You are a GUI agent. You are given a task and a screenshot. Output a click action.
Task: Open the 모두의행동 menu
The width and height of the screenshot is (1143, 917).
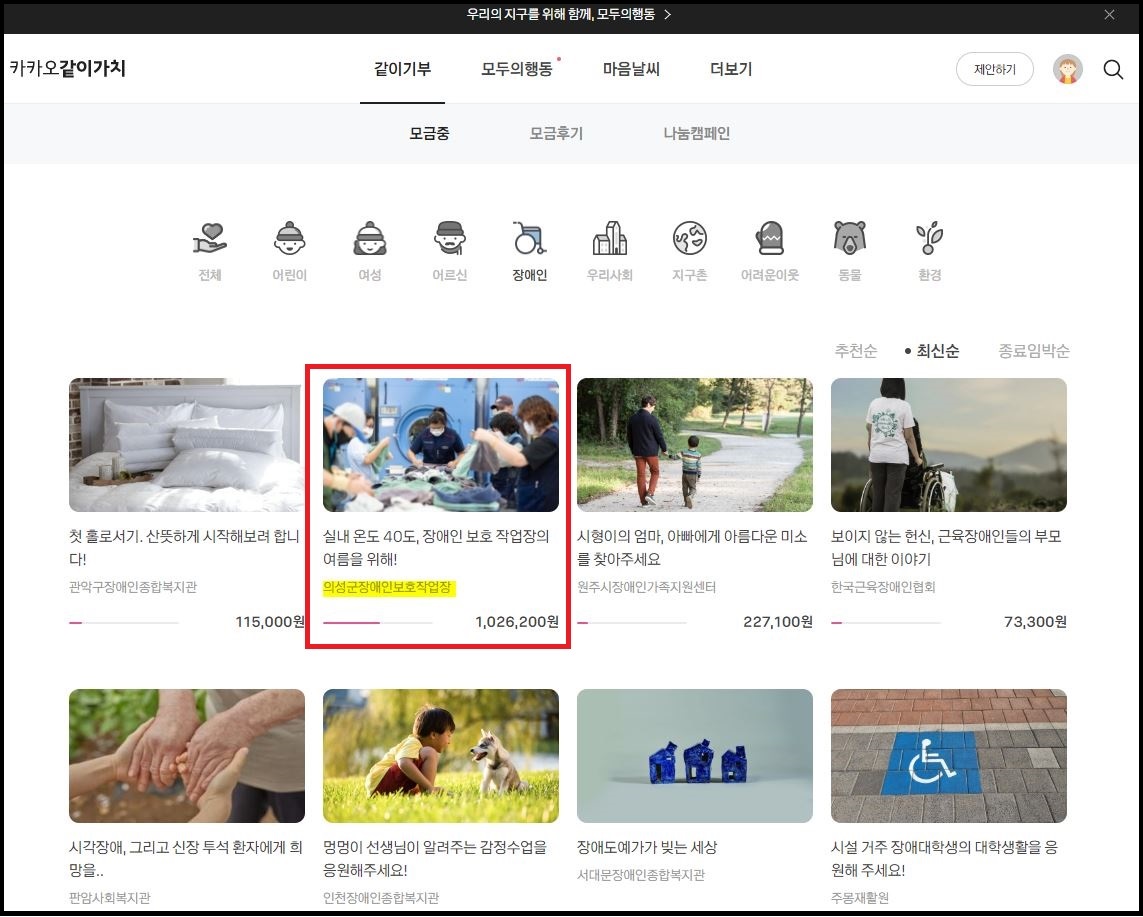coord(517,69)
